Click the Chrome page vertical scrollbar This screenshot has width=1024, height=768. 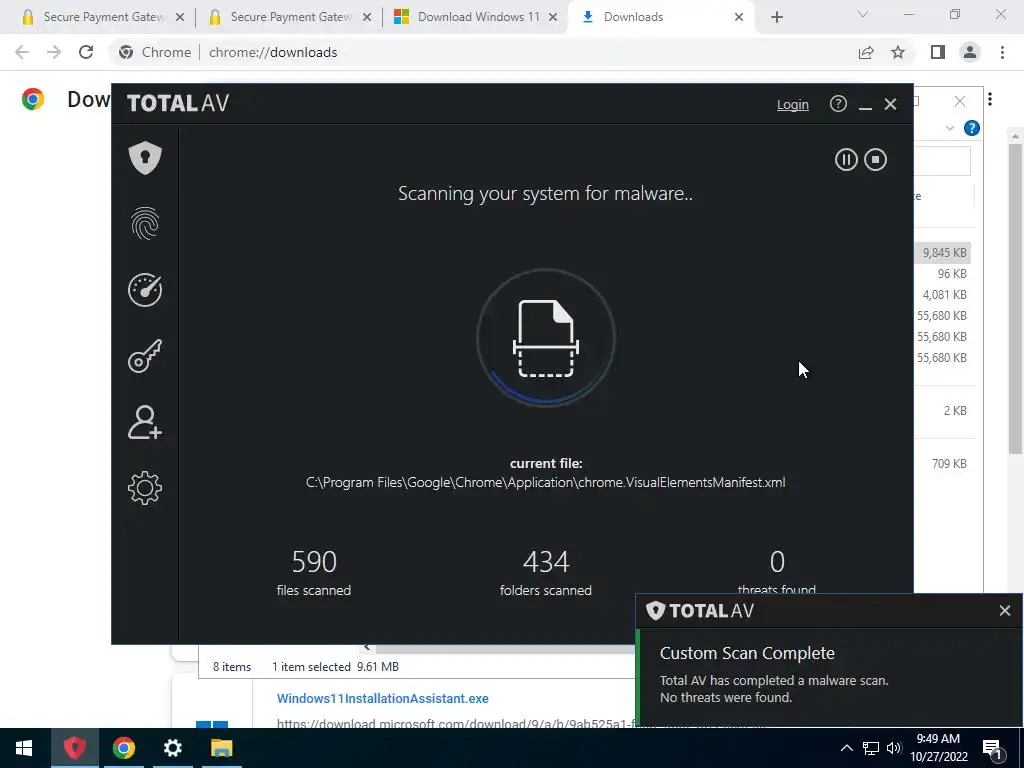tap(1015, 298)
